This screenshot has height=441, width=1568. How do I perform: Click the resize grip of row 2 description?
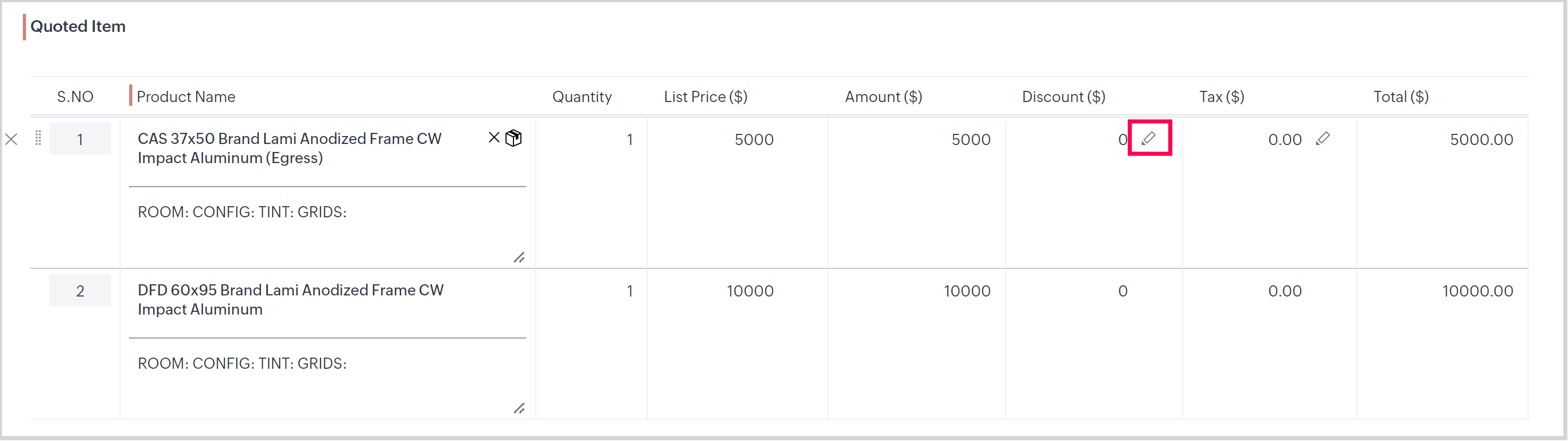[x=519, y=409]
